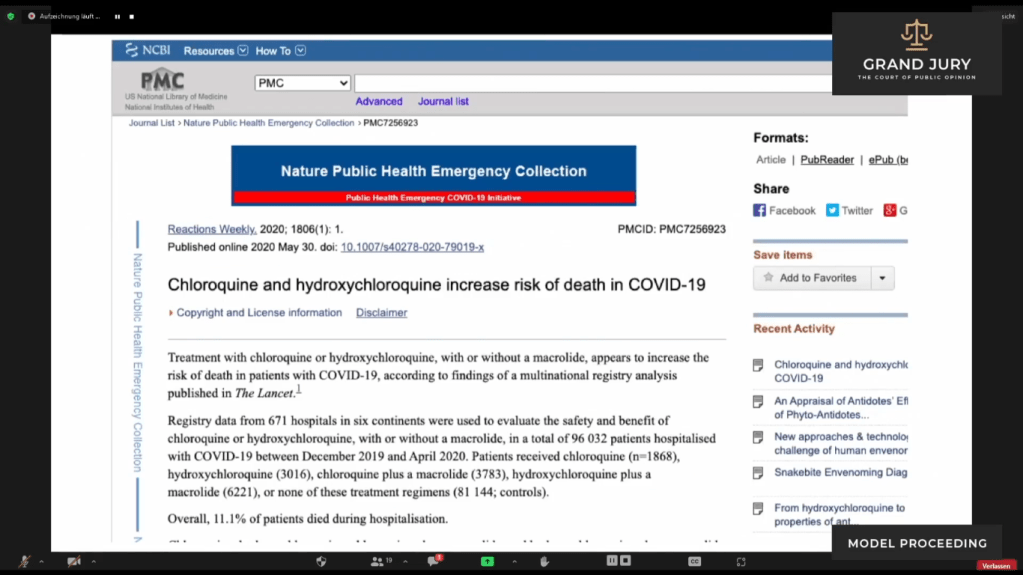Image resolution: width=1023 pixels, height=575 pixels.
Task: Open the PMC database selector
Action: (x=302, y=83)
